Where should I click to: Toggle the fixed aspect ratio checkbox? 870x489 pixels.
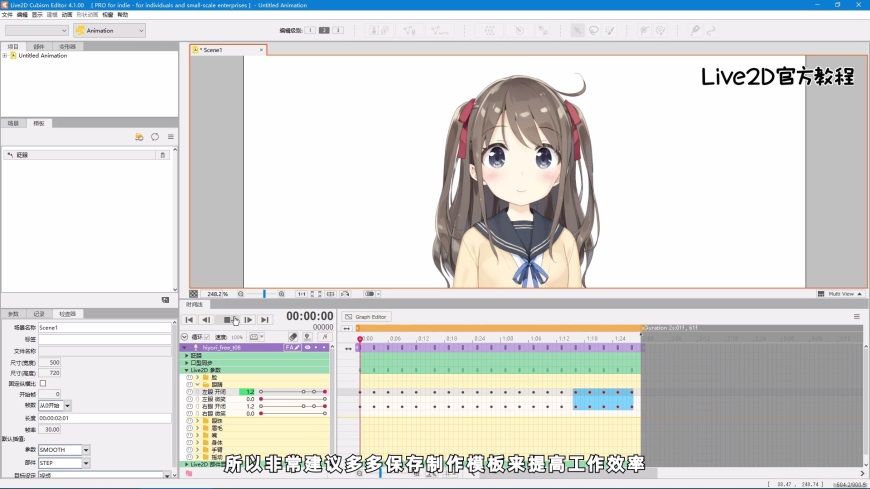coord(43,384)
